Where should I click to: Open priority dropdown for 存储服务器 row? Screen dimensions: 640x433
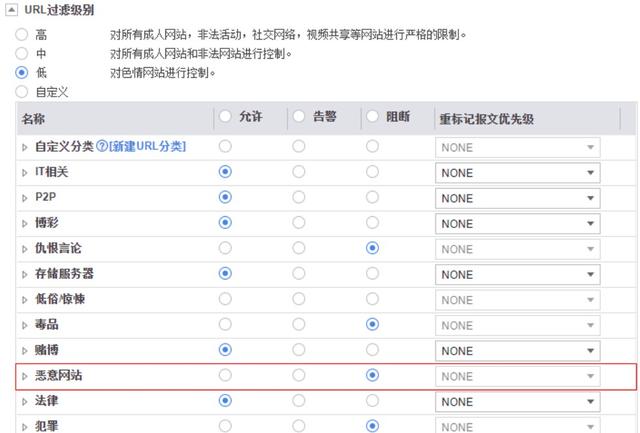518,275
